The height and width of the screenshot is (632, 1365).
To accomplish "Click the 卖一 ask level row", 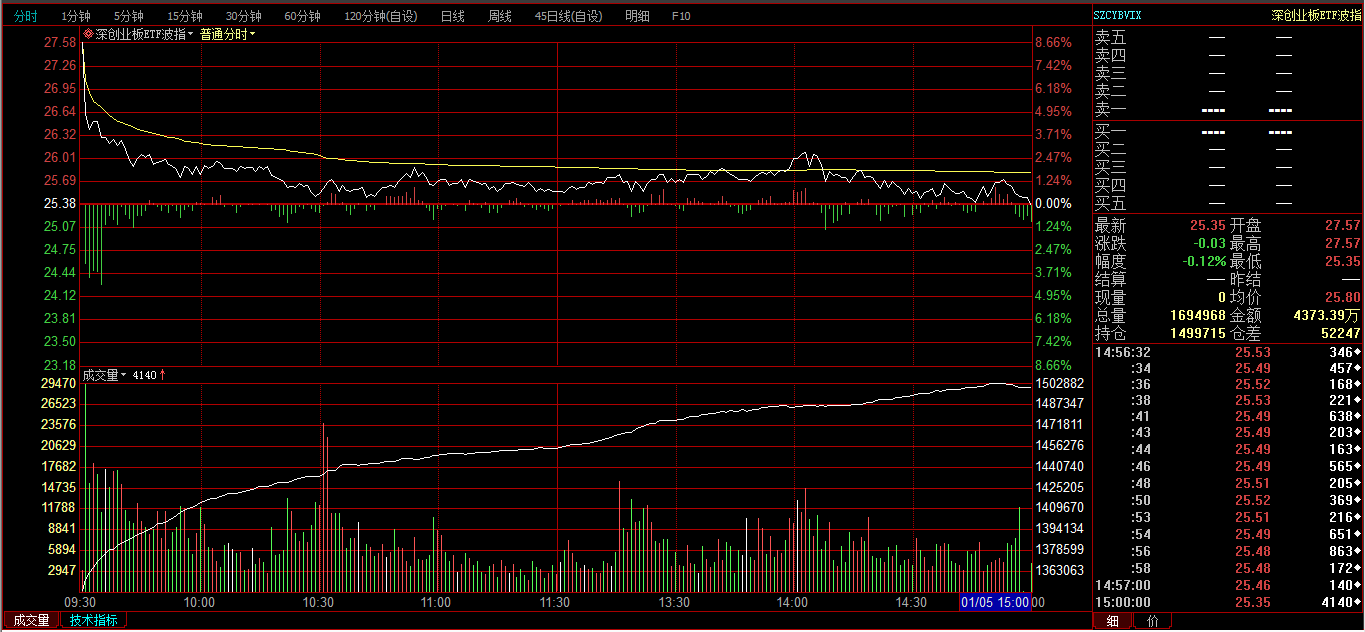I will point(1227,110).
